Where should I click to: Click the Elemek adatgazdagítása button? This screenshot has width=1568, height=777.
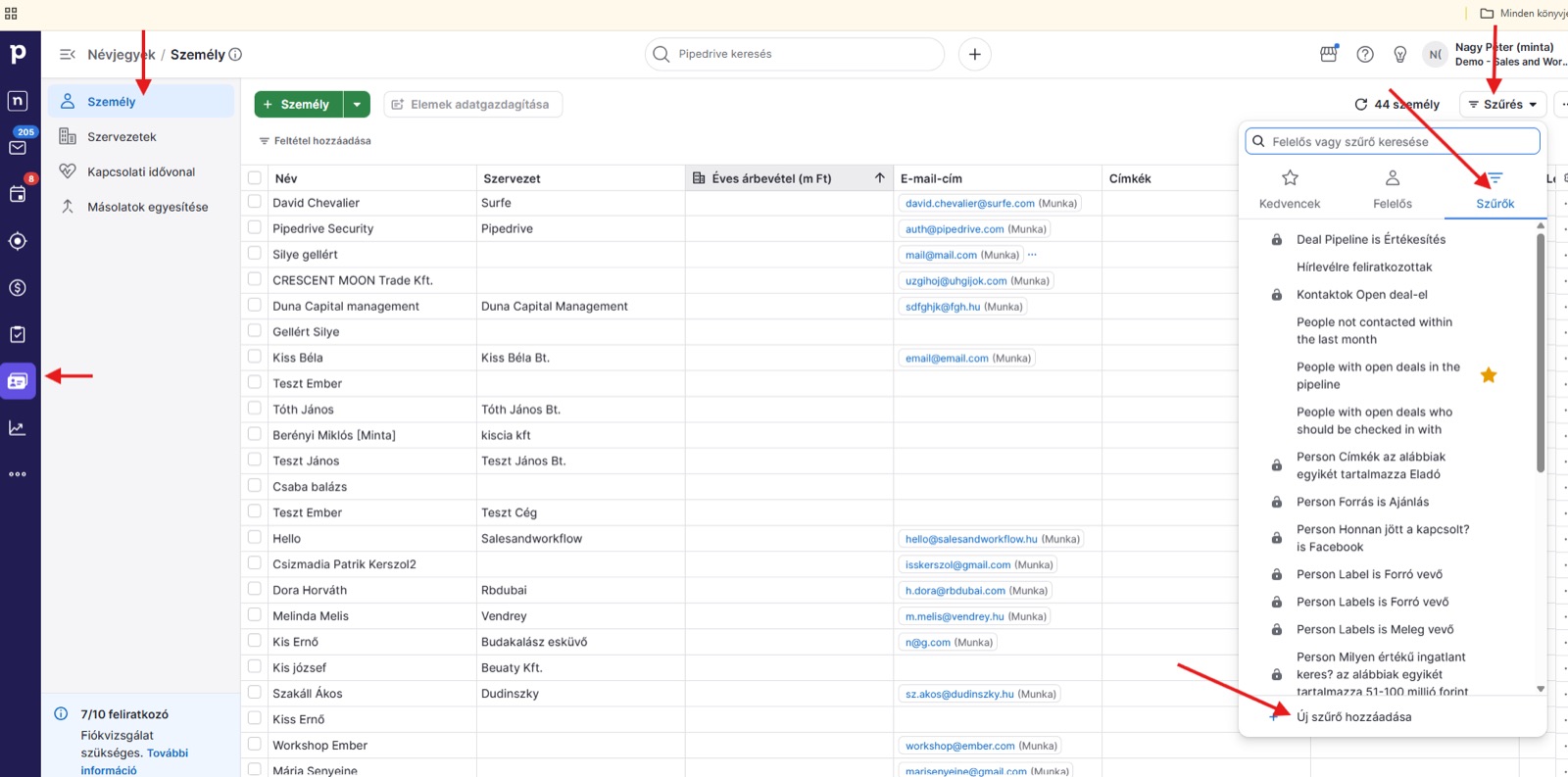point(472,104)
